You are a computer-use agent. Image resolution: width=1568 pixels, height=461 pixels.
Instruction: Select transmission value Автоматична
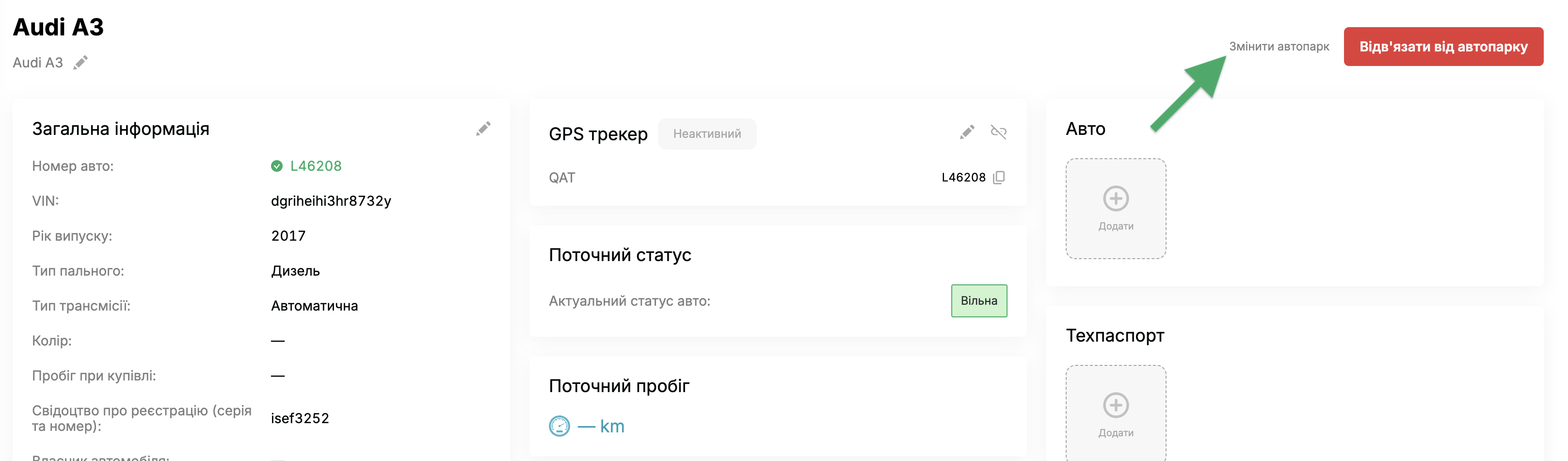[x=315, y=306]
